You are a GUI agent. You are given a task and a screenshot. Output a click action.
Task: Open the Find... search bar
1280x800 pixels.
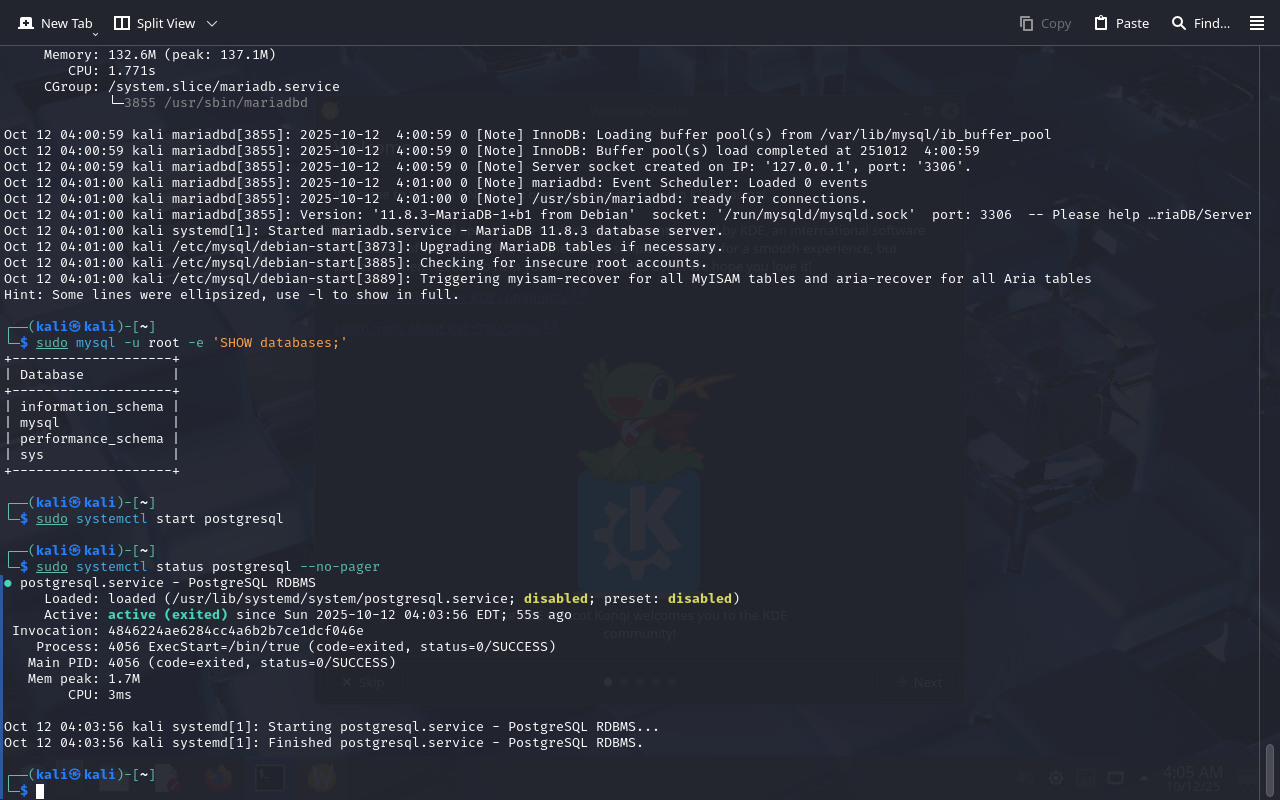pyautogui.click(x=1200, y=23)
